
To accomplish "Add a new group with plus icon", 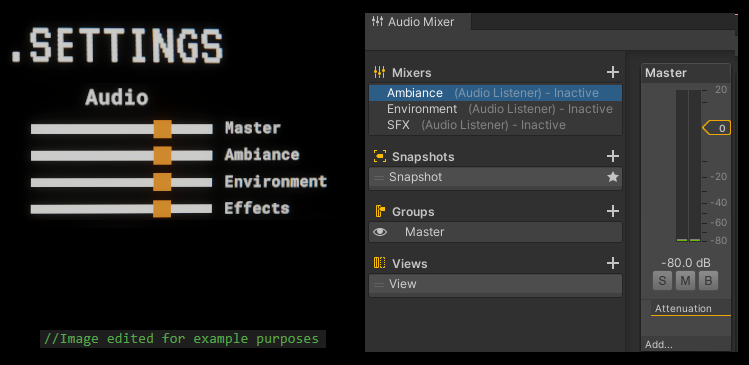I will coord(612,211).
